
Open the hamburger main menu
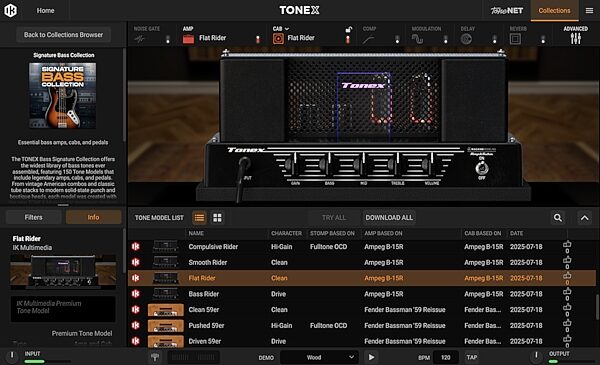click(589, 11)
